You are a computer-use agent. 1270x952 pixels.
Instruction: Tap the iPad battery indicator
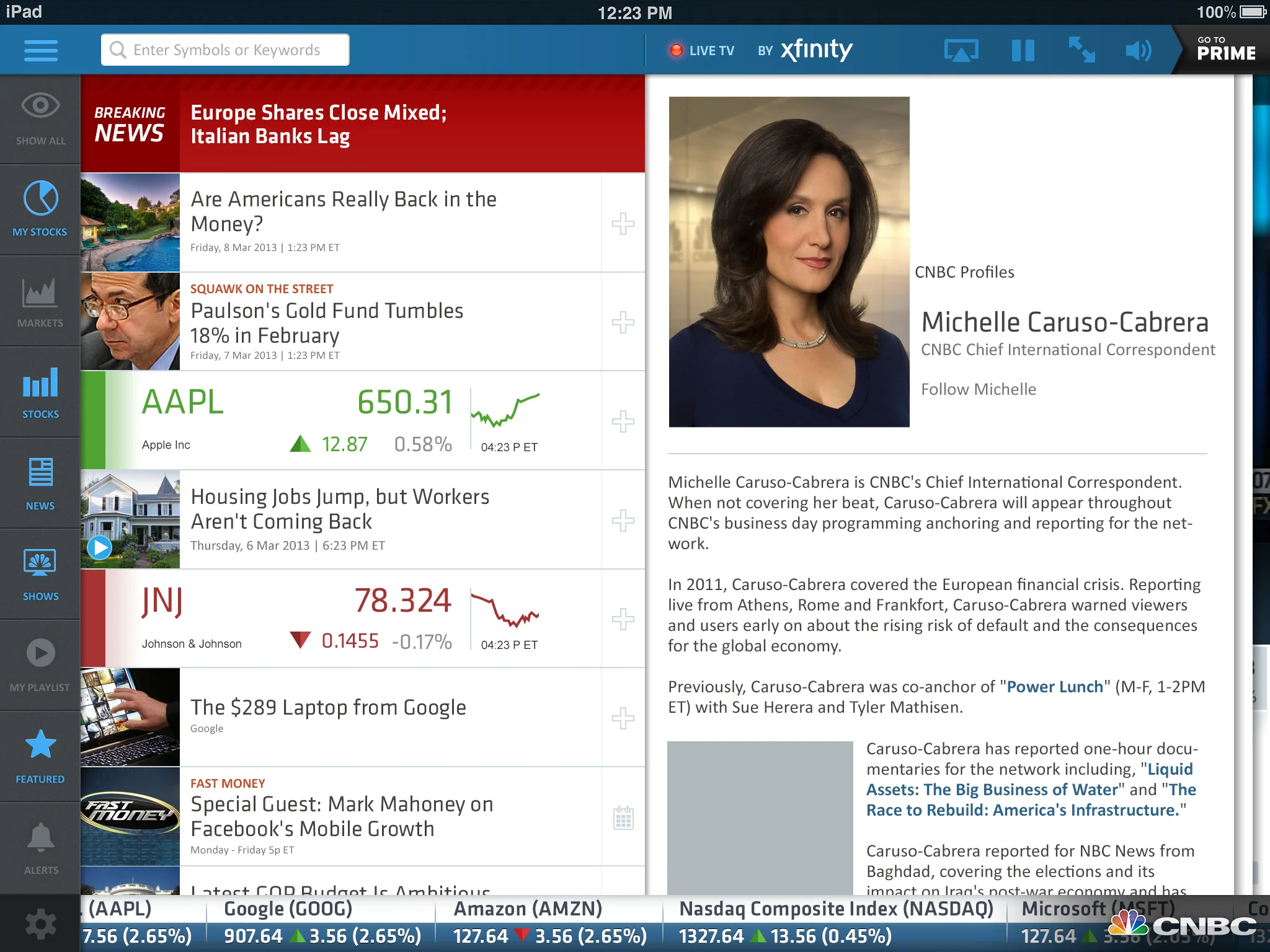pyautogui.click(x=1253, y=12)
